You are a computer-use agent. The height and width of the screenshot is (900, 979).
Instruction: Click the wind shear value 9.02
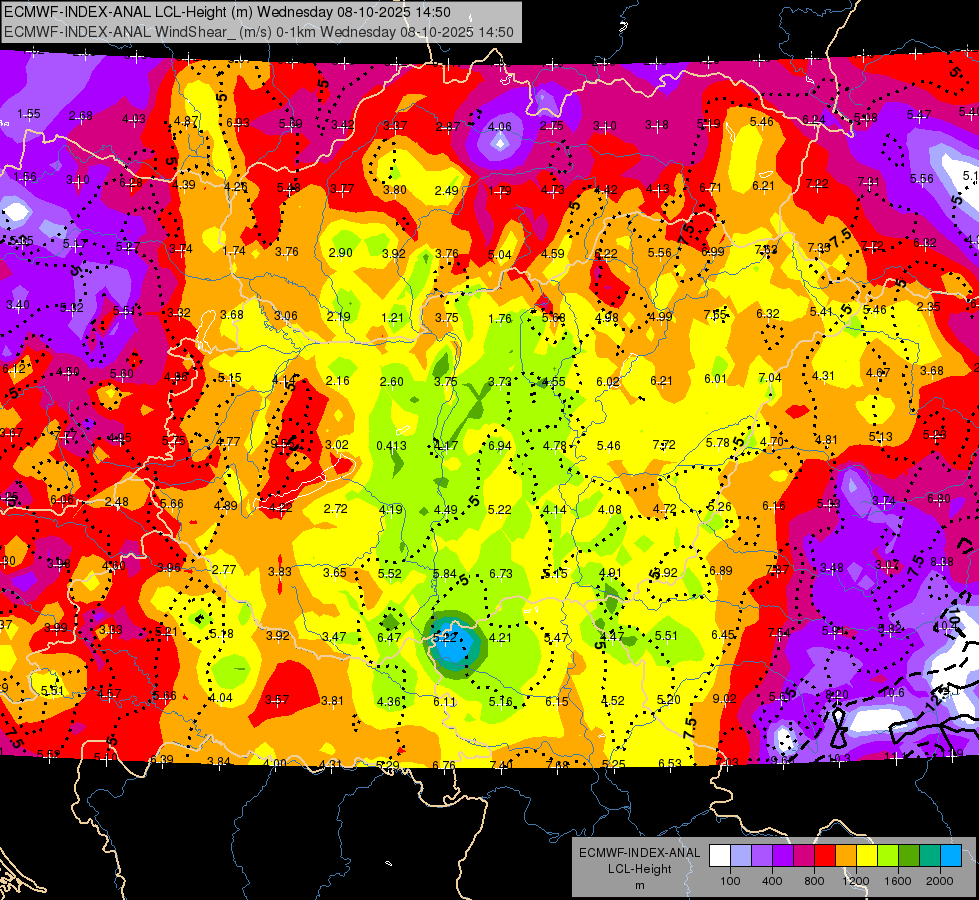pyautogui.click(x=724, y=698)
